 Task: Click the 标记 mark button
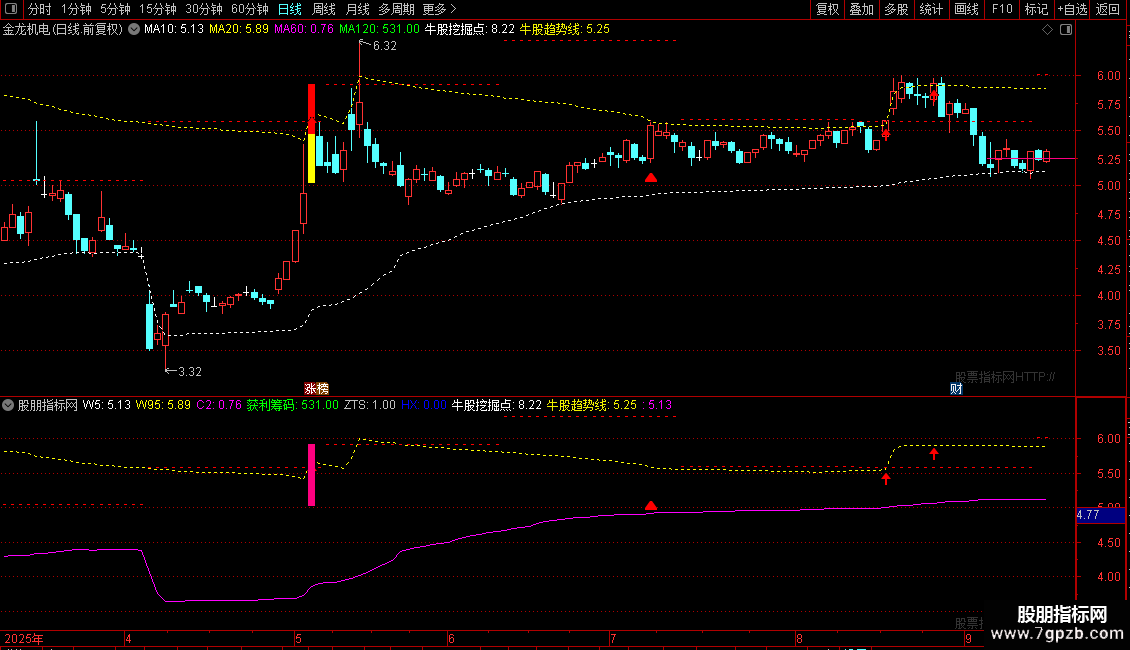pos(1036,9)
